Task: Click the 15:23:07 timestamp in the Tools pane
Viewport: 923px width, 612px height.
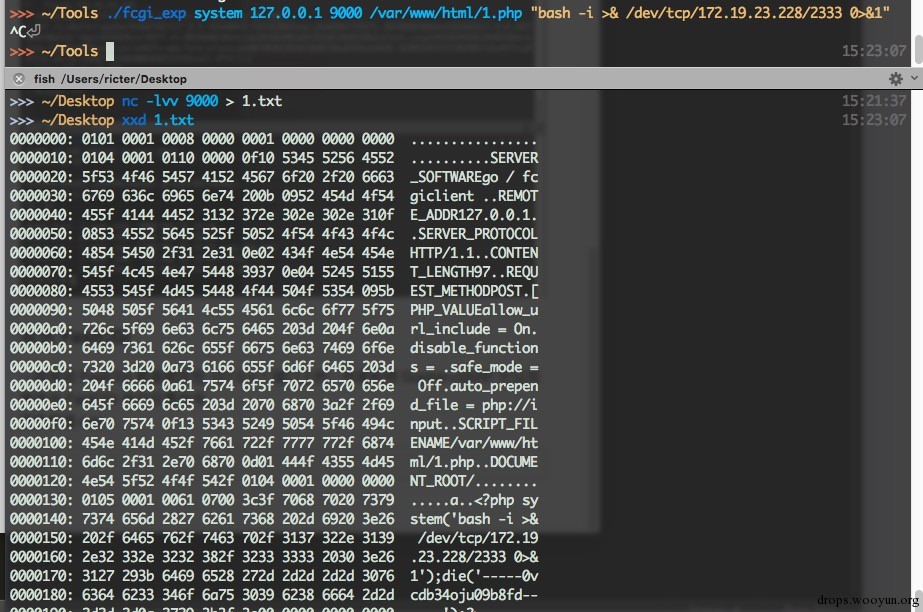Action: point(874,51)
